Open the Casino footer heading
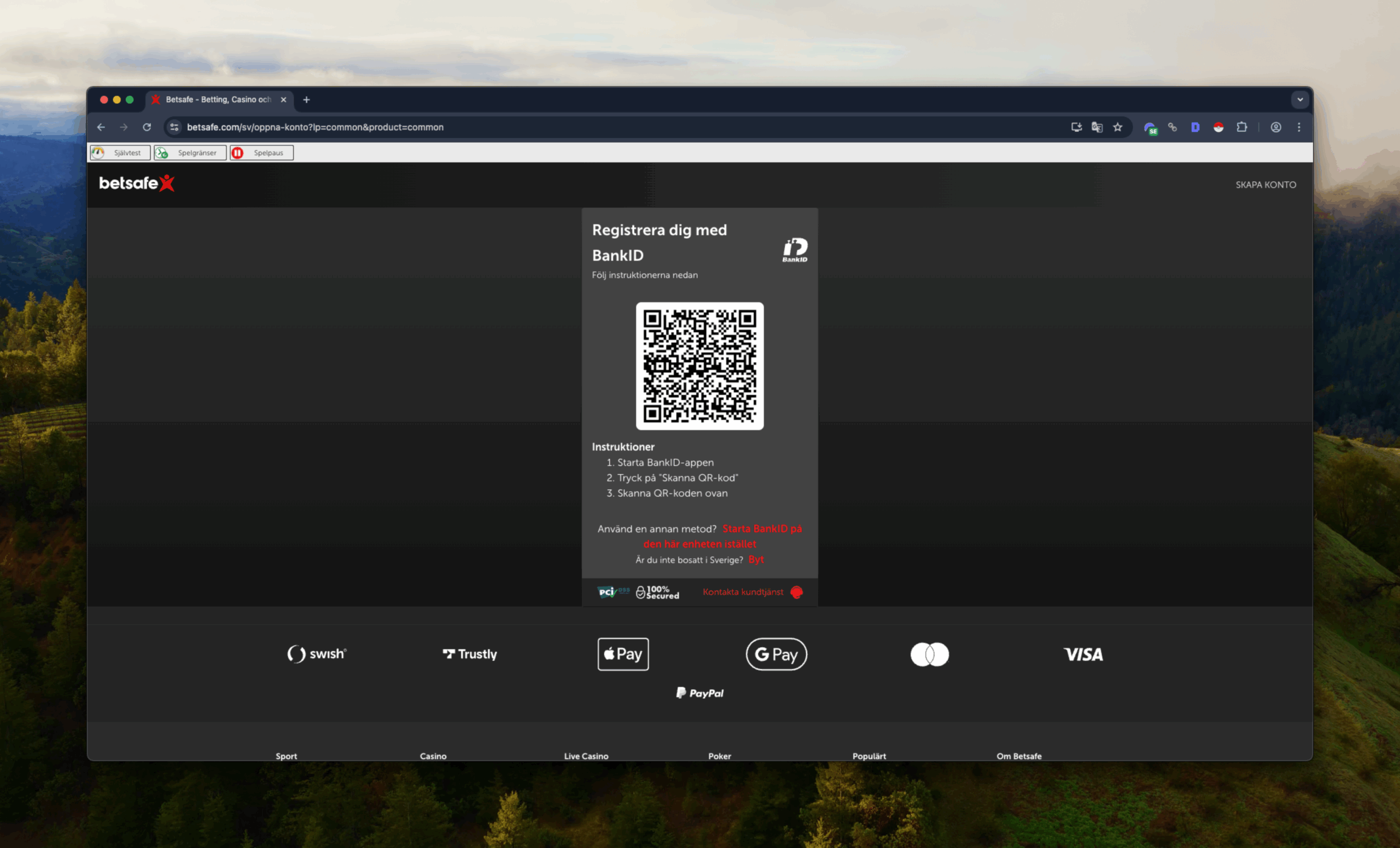This screenshot has height=848, width=1400. 433,756
